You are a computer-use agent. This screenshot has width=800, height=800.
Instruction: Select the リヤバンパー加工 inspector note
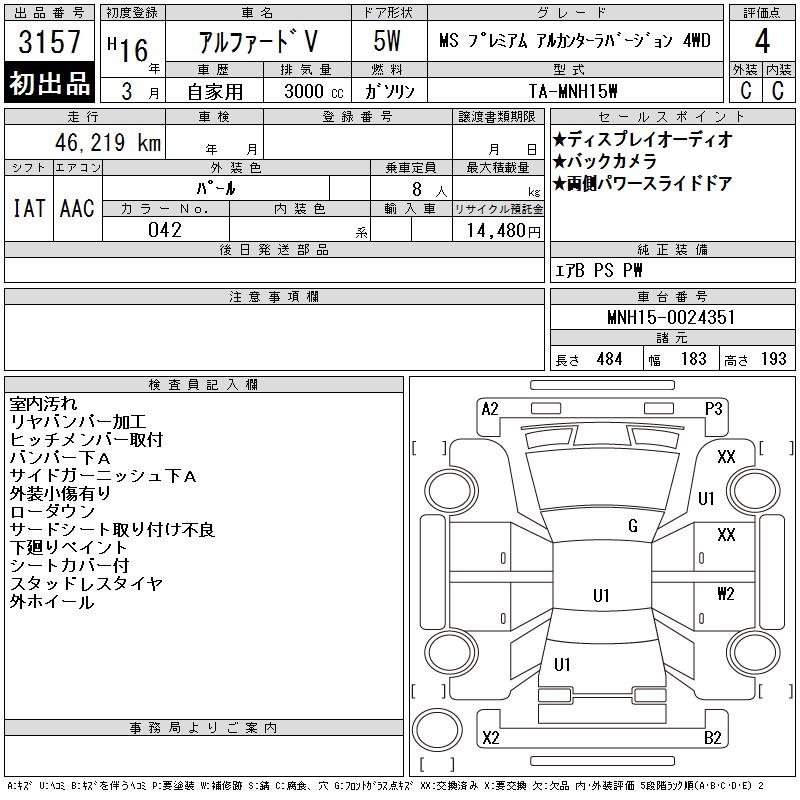(x=78, y=422)
